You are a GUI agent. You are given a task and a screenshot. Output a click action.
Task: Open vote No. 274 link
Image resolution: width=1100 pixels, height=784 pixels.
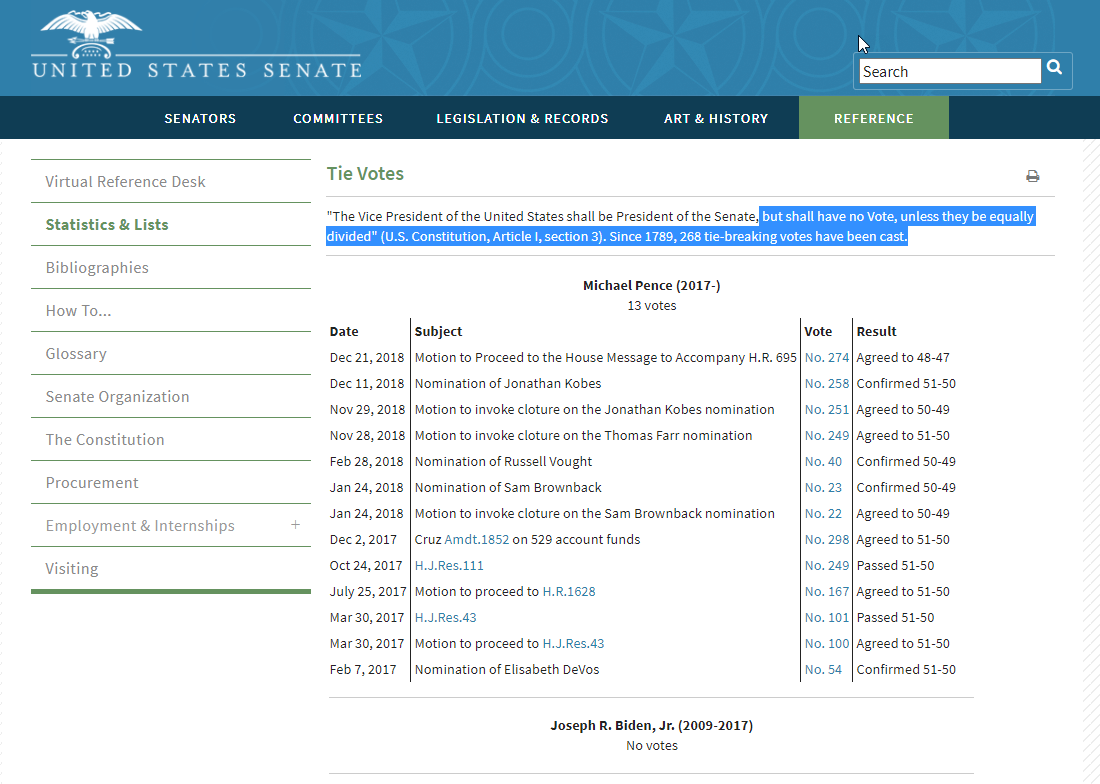(826, 358)
